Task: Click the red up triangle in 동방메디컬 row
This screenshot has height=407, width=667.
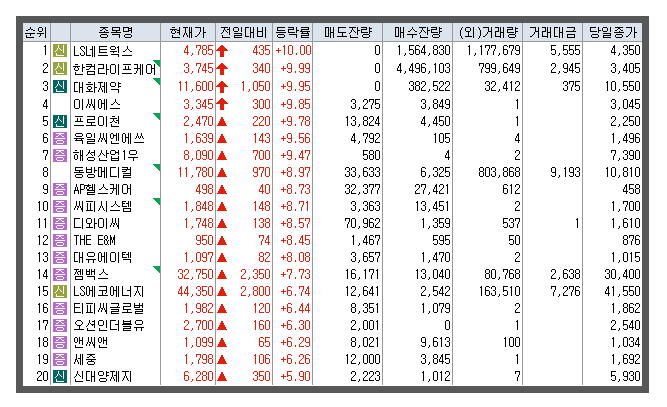Action: click(222, 173)
